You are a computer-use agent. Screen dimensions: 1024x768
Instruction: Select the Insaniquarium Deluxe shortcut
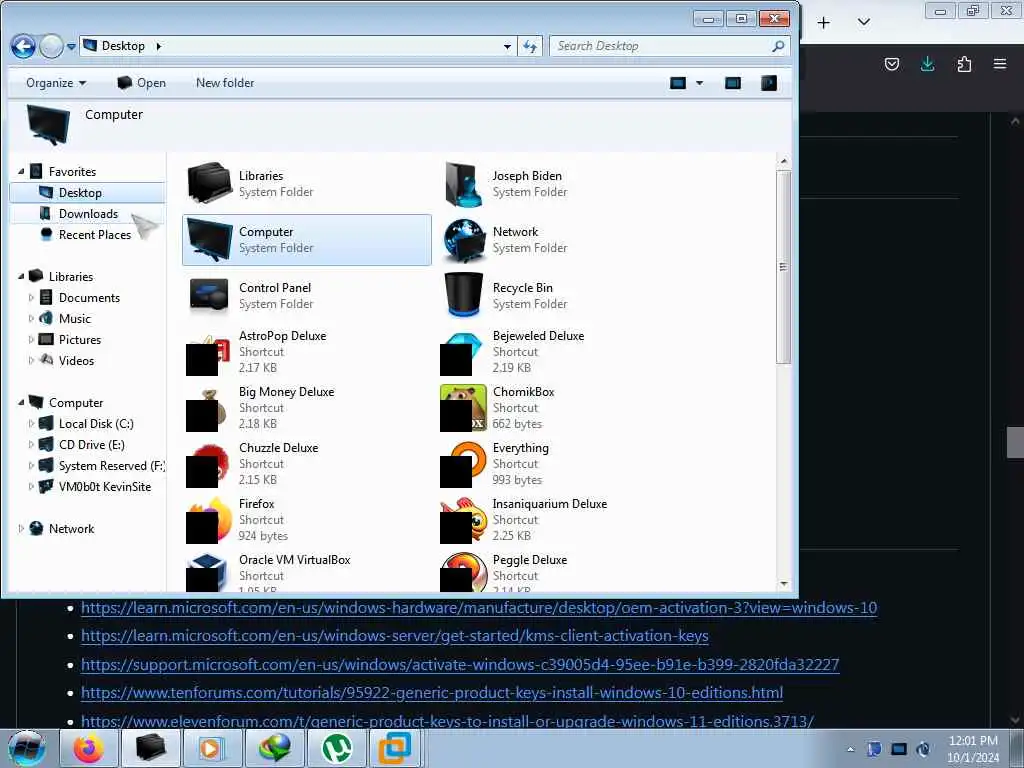560,520
